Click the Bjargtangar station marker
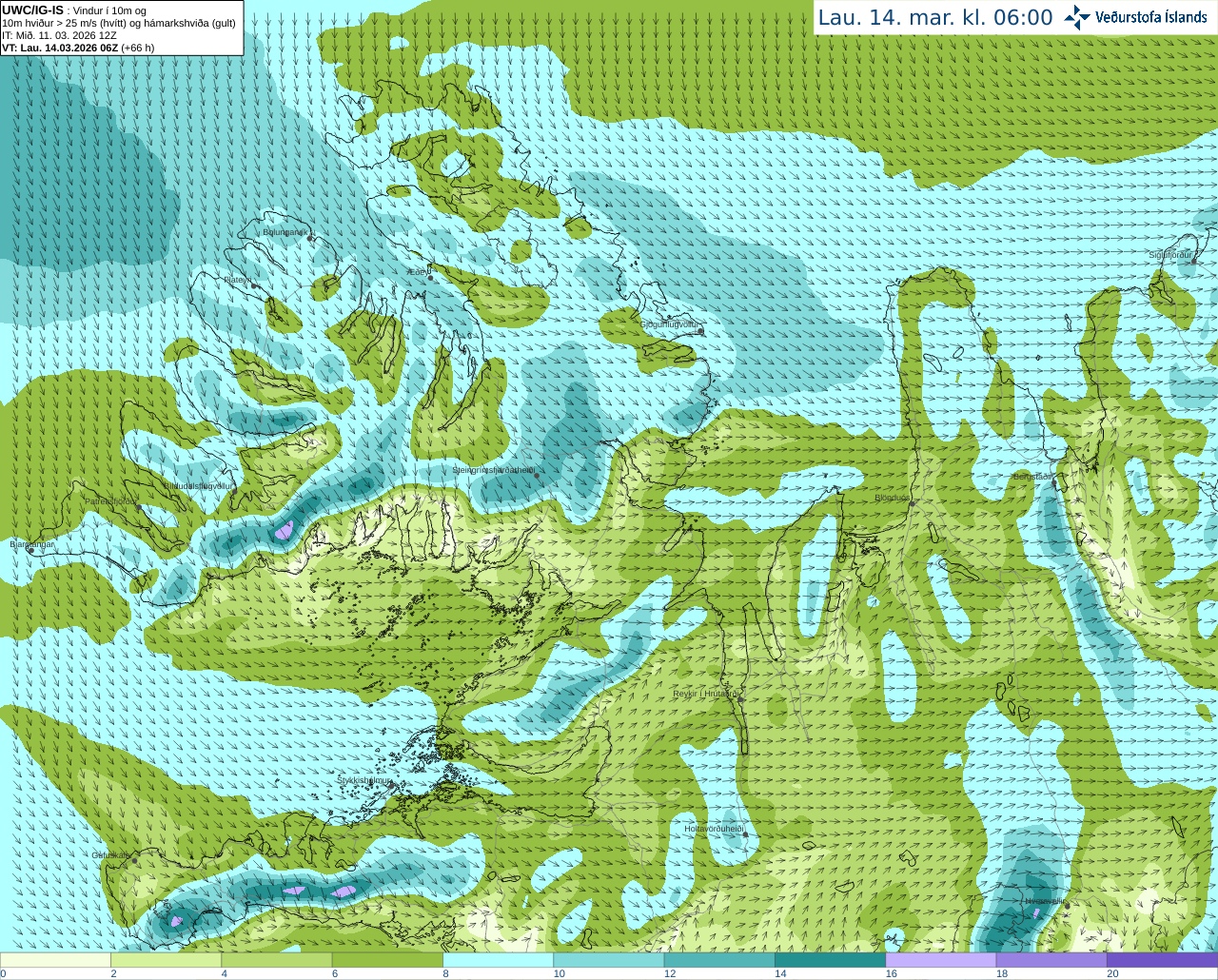This screenshot has width=1218, height=980. click(x=30, y=551)
